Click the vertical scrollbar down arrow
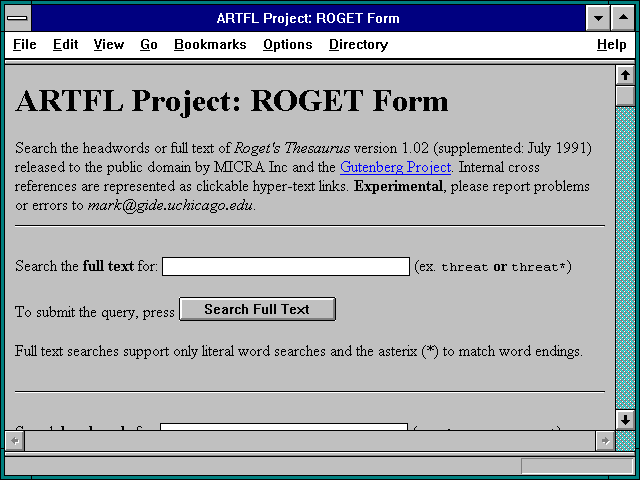640x480 pixels. (x=625, y=420)
